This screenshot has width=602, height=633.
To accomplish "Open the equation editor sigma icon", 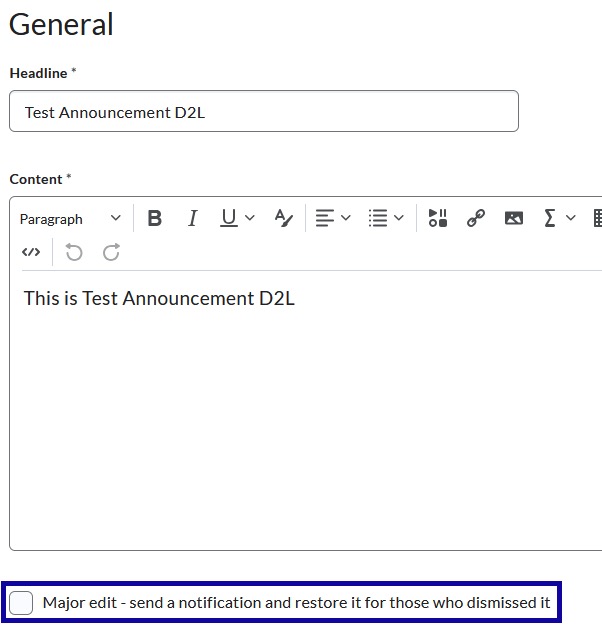I will (x=550, y=218).
